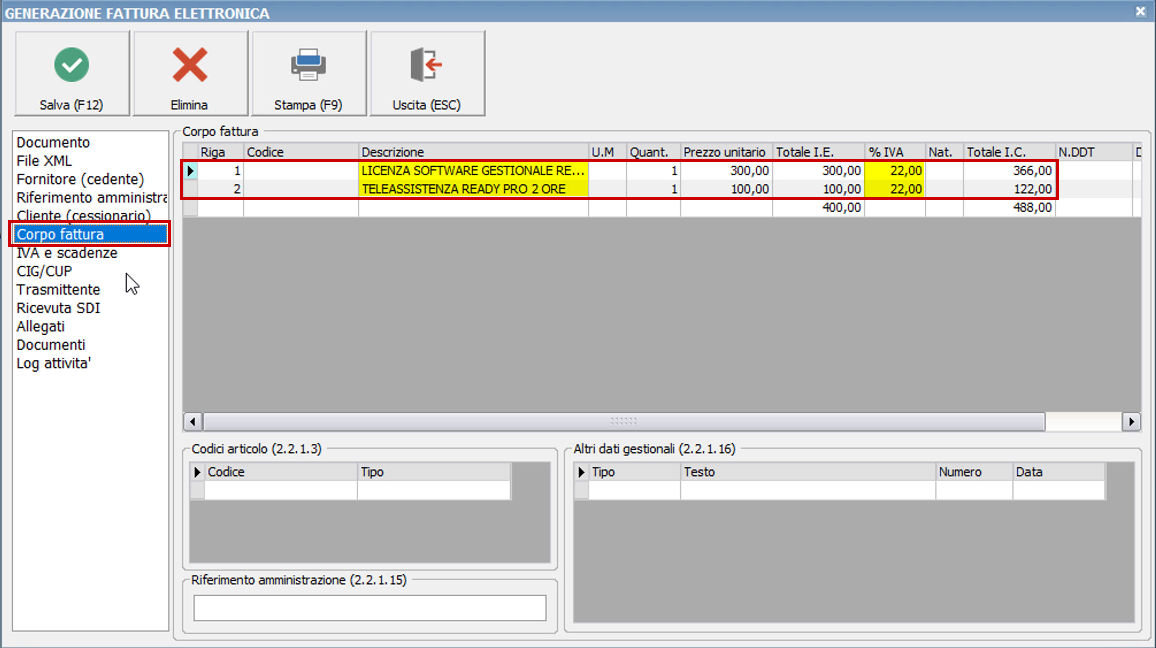Open the Allegati section
This screenshot has width=1156, height=648.
tap(40, 326)
